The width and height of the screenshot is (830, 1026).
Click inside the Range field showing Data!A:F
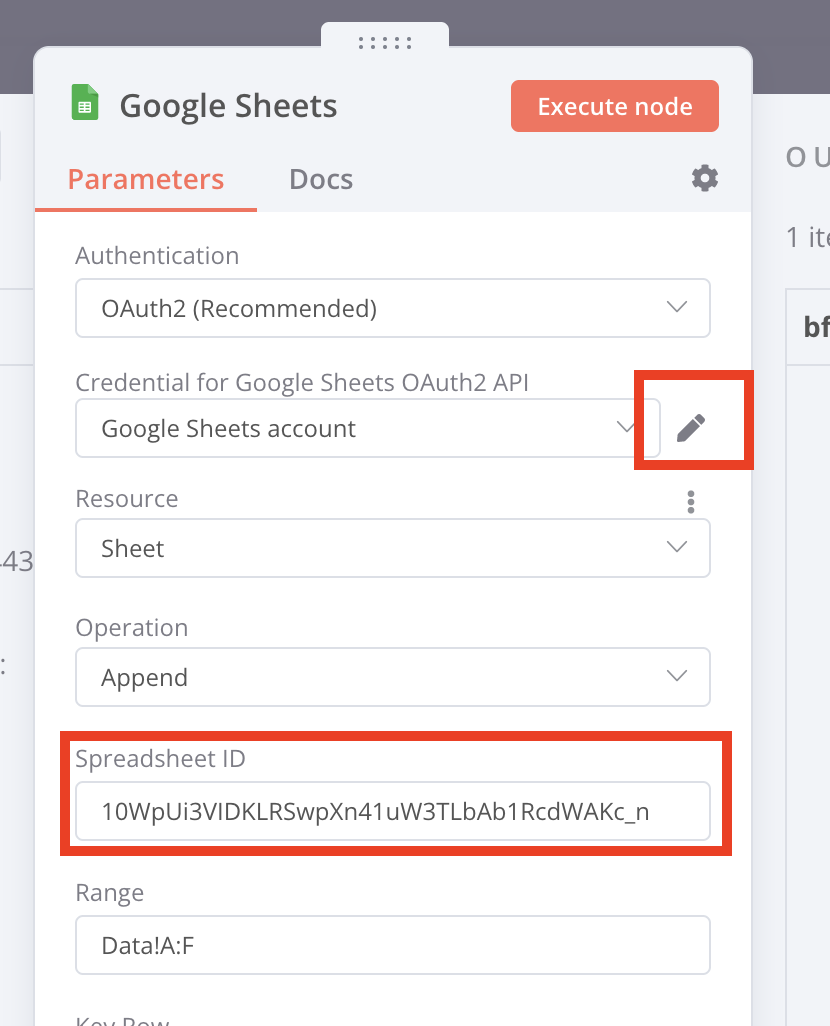click(x=392, y=944)
